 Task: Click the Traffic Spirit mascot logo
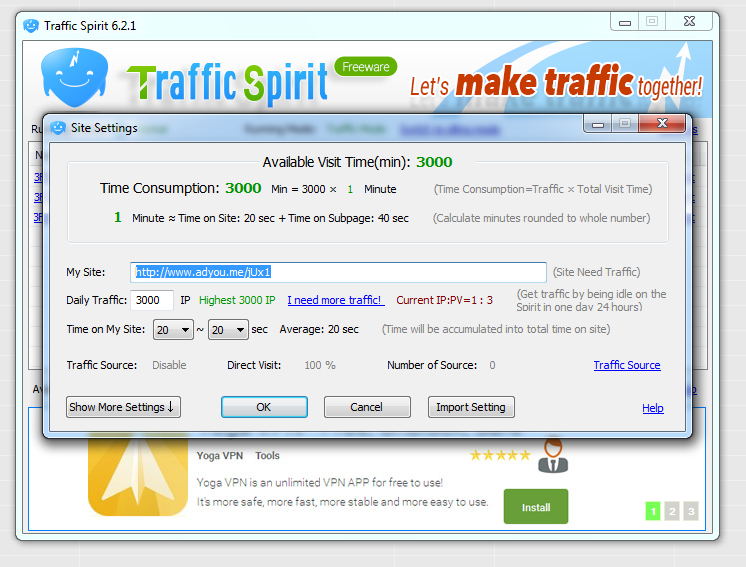(74, 78)
